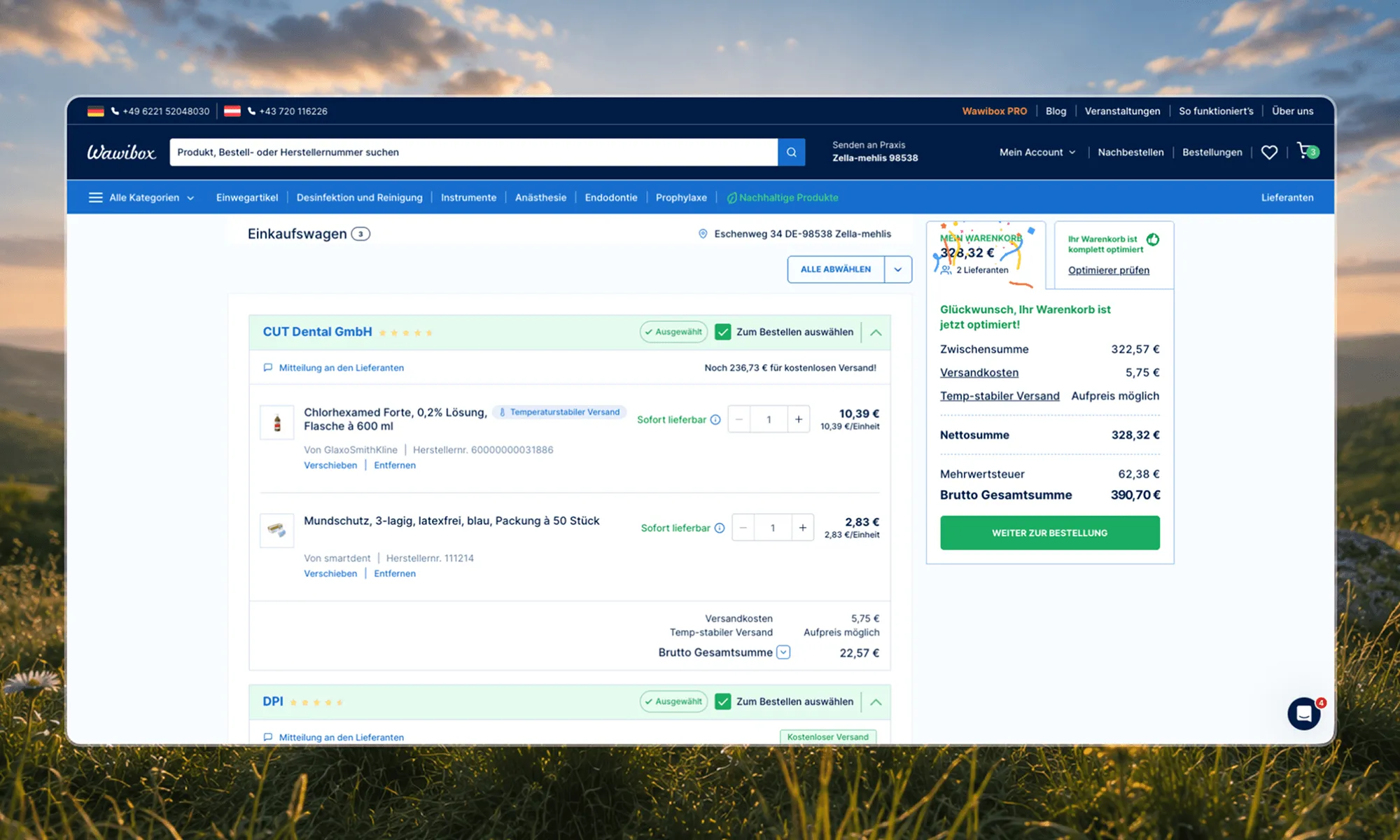Image resolution: width=1400 pixels, height=840 pixels.
Task: Open the shopping cart icon in header
Action: click(1307, 151)
